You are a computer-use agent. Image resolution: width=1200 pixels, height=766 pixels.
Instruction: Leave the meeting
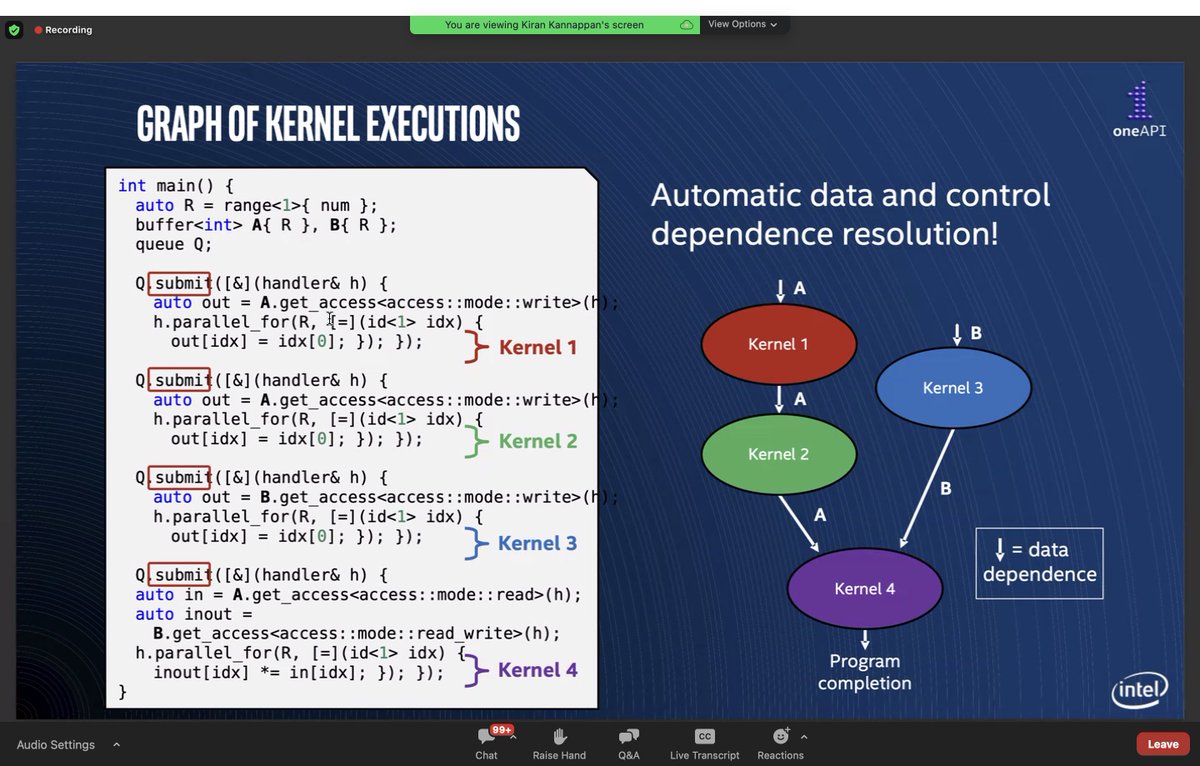coord(1163,744)
